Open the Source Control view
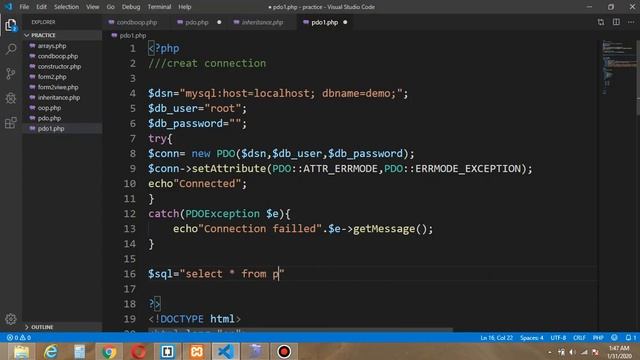This screenshot has height=360, width=640. (x=11, y=73)
